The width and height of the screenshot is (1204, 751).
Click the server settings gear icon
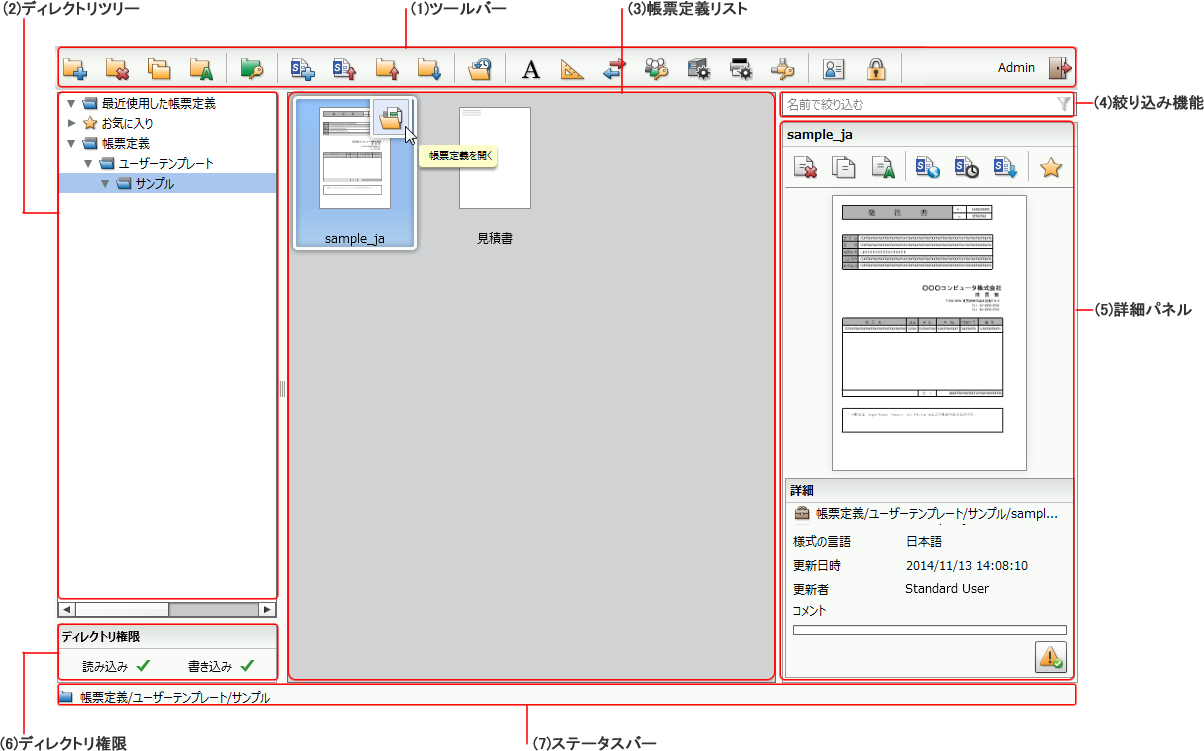click(699, 68)
